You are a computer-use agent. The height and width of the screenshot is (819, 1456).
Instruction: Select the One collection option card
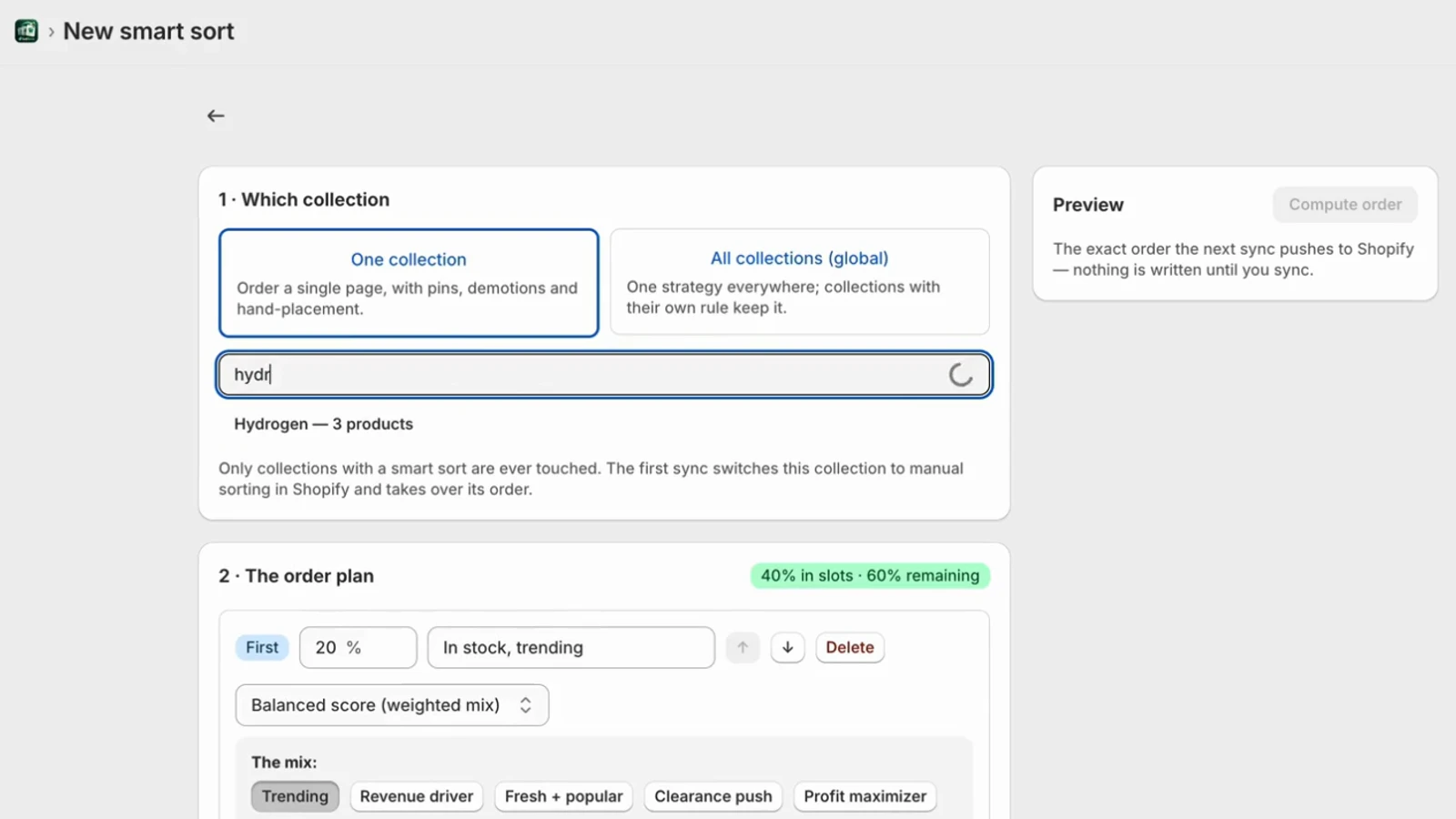pos(409,283)
